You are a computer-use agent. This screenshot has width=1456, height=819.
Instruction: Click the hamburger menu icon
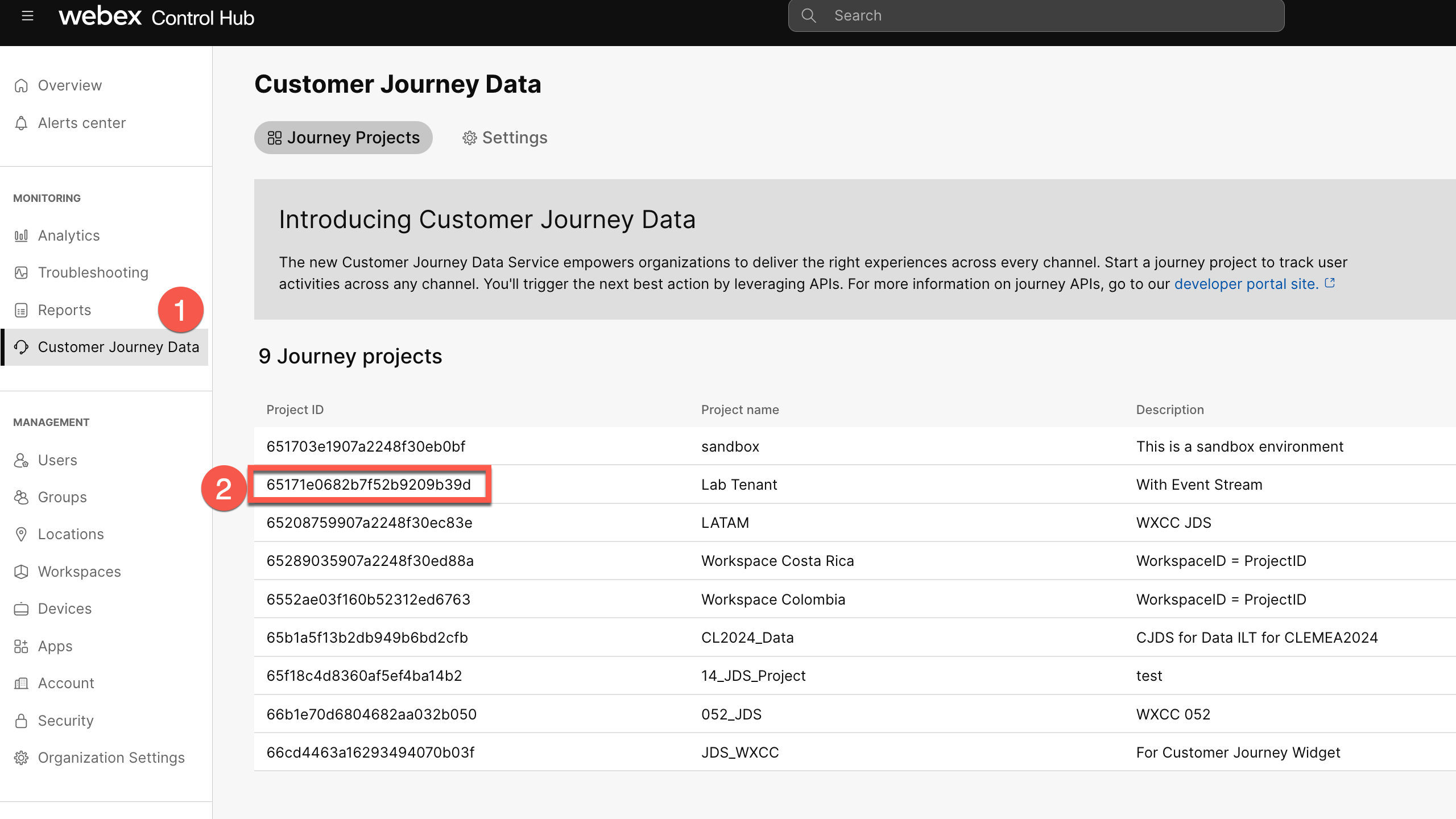pos(27,16)
